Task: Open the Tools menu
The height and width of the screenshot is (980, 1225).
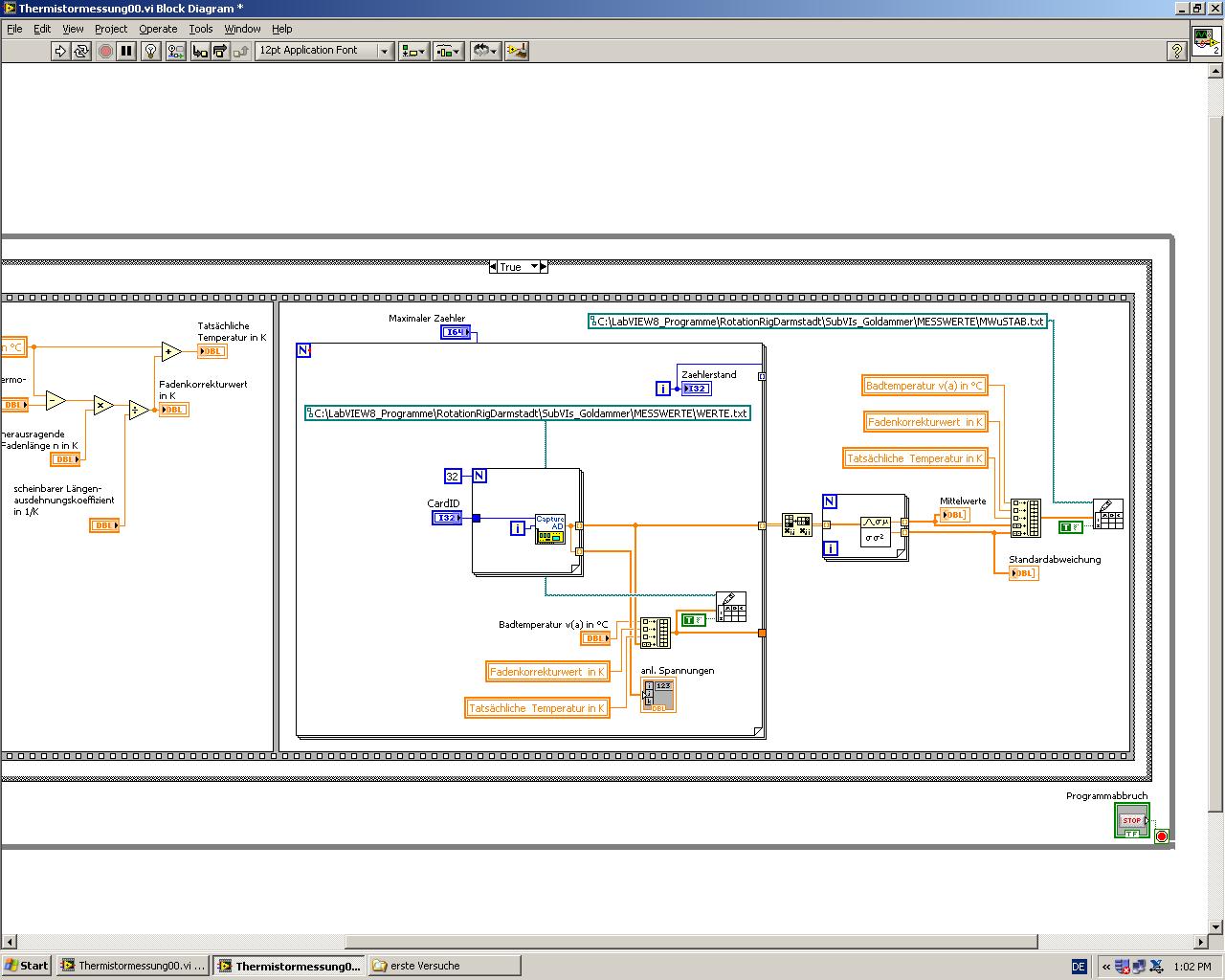Action: (x=200, y=29)
